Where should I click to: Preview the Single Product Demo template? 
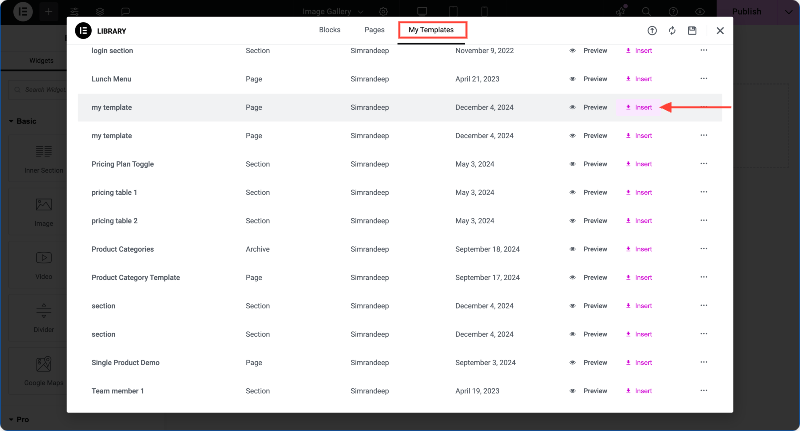588,363
